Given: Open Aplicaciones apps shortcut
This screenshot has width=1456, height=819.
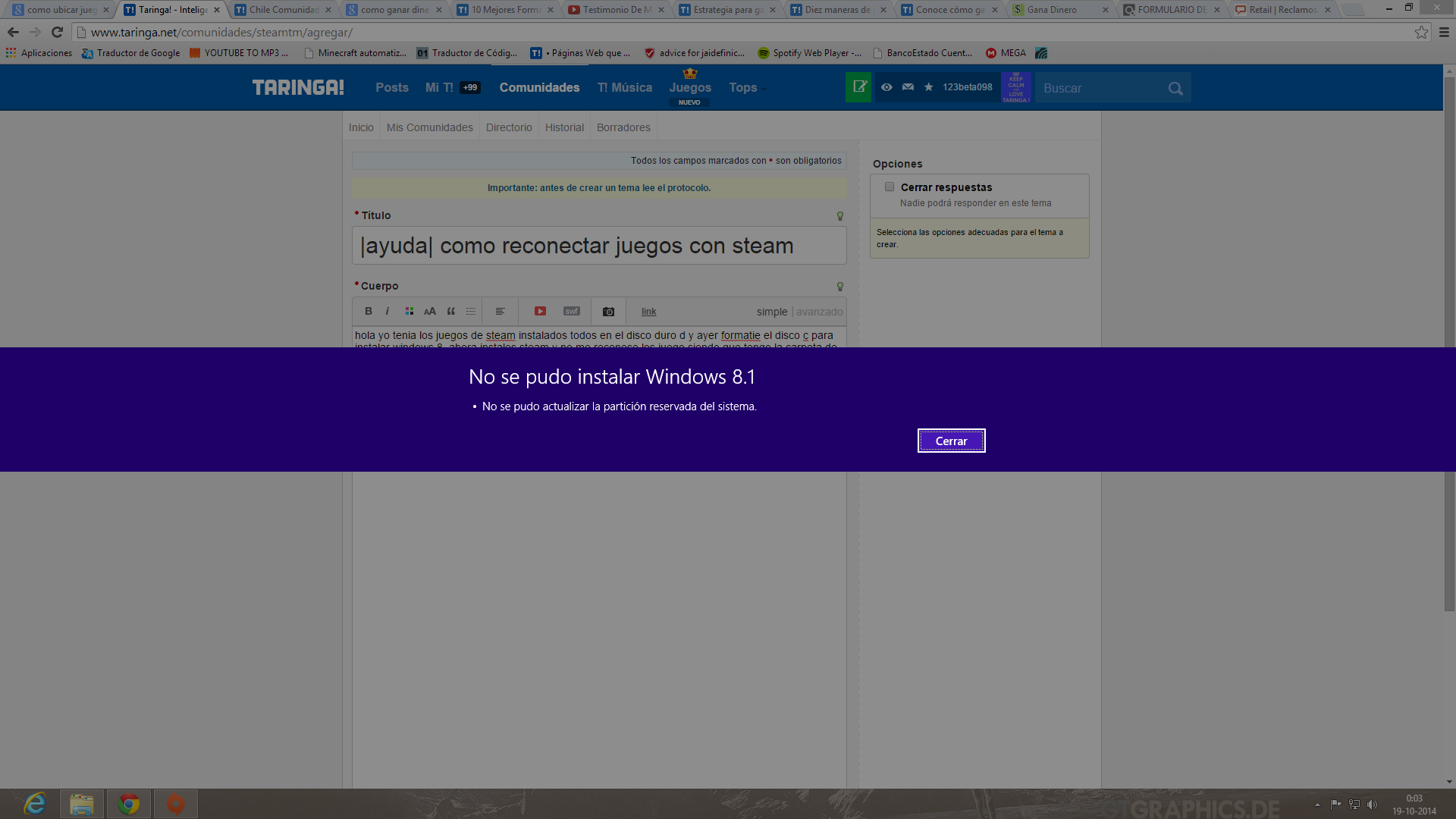Looking at the screenshot, I should pyautogui.click(x=39, y=53).
